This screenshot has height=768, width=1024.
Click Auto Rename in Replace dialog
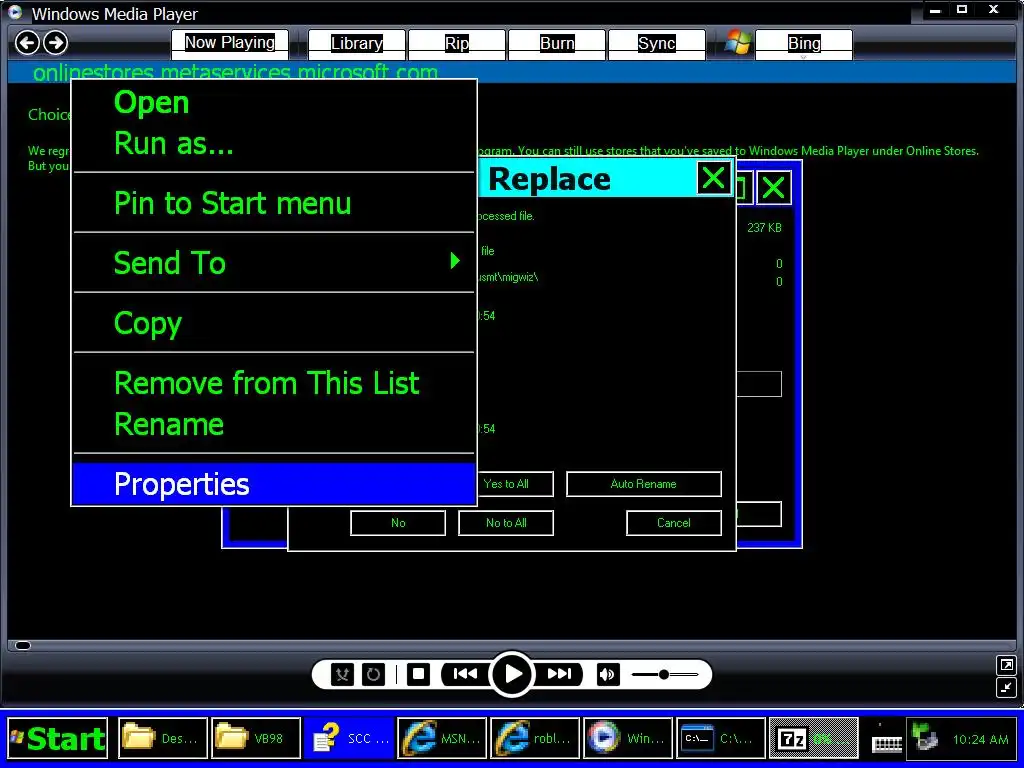point(643,484)
